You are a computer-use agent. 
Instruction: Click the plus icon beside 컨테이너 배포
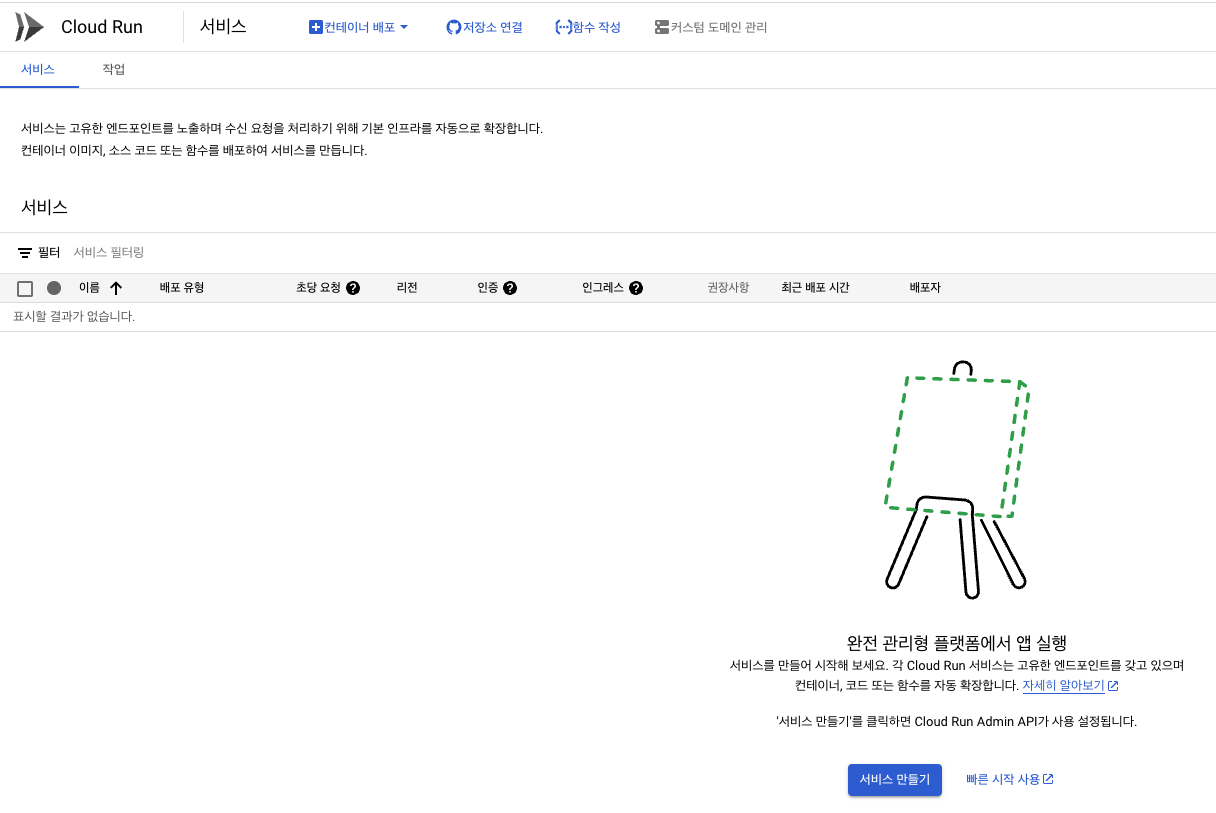(x=315, y=27)
